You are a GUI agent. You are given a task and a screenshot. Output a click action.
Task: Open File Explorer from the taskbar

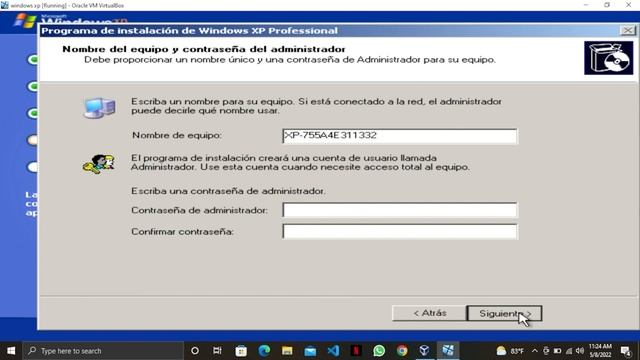[x=287, y=351]
